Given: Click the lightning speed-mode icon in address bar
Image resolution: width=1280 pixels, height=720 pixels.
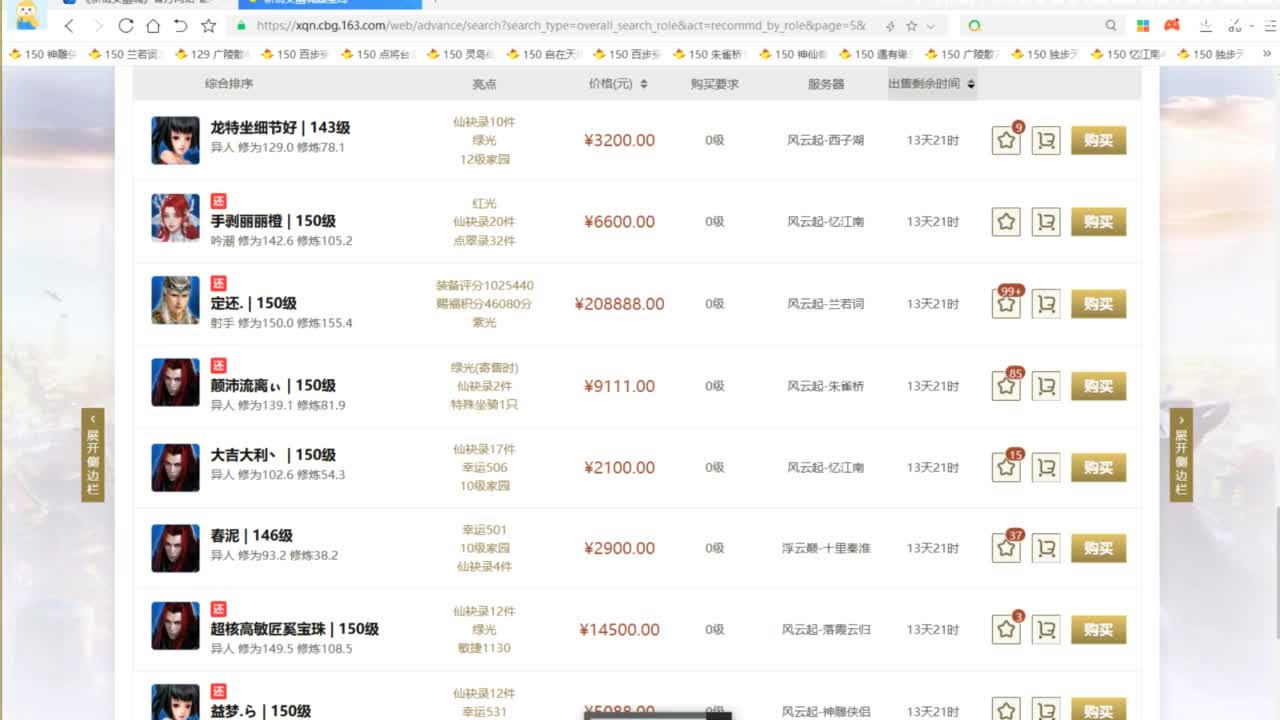Looking at the screenshot, I should tap(890, 25).
